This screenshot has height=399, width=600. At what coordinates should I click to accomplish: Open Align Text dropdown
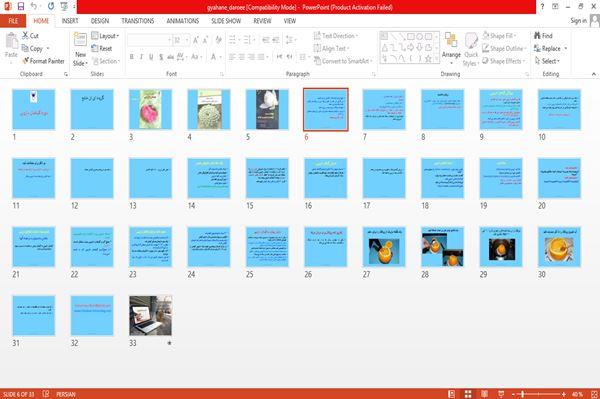coord(331,49)
